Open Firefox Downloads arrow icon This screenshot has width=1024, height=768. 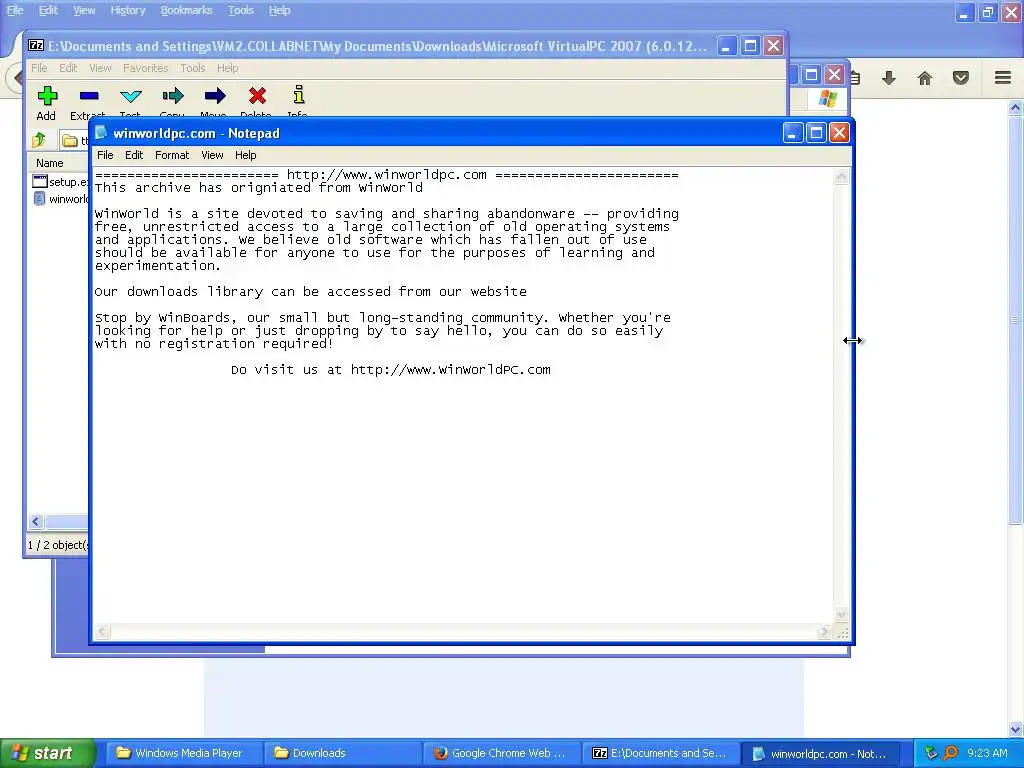(x=888, y=78)
